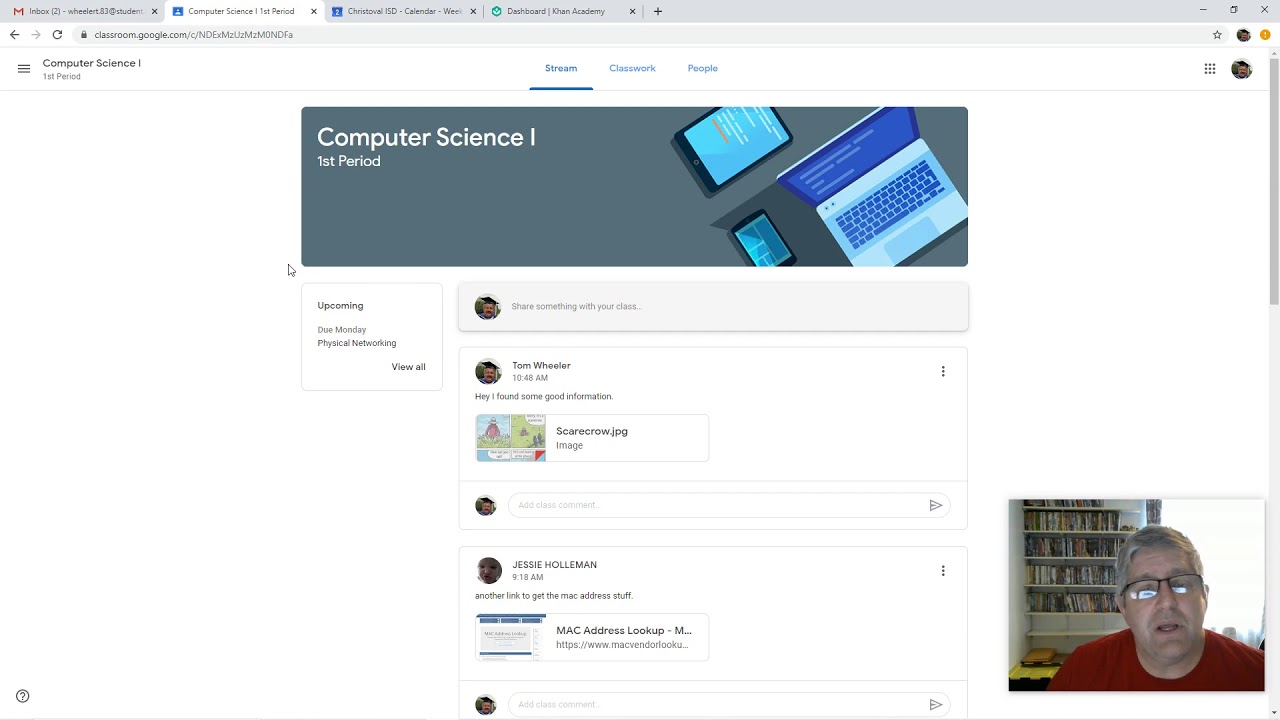Close the Khan Academy Dashboard tab

click(632, 12)
